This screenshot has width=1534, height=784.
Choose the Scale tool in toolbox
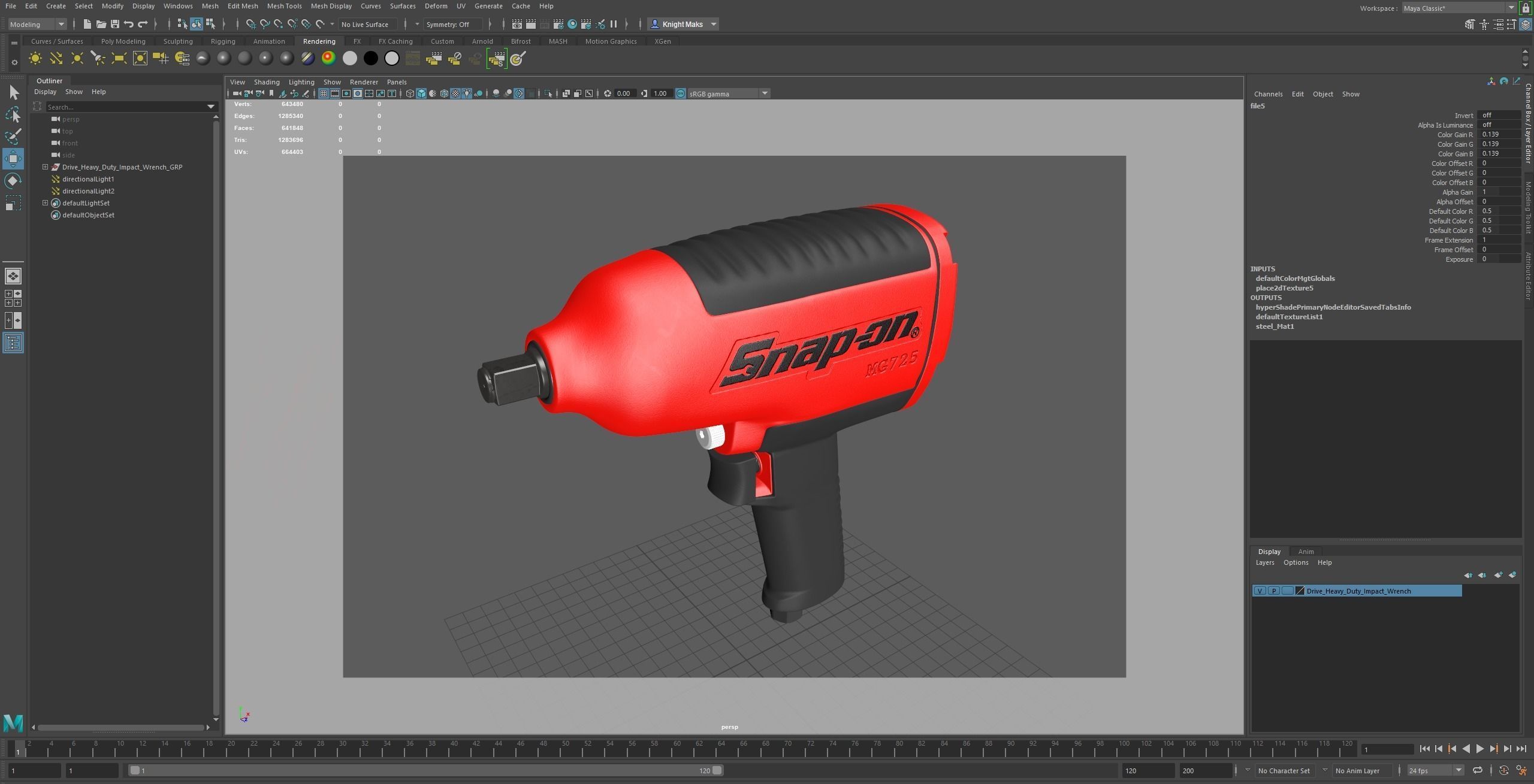tap(13, 203)
